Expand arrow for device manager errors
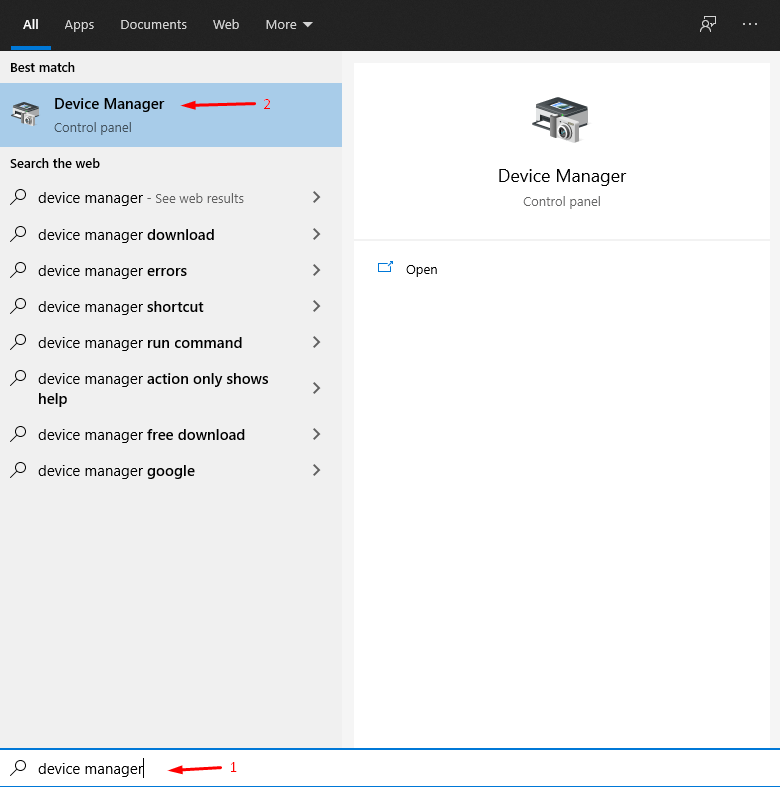The width and height of the screenshot is (780, 787). 316,270
